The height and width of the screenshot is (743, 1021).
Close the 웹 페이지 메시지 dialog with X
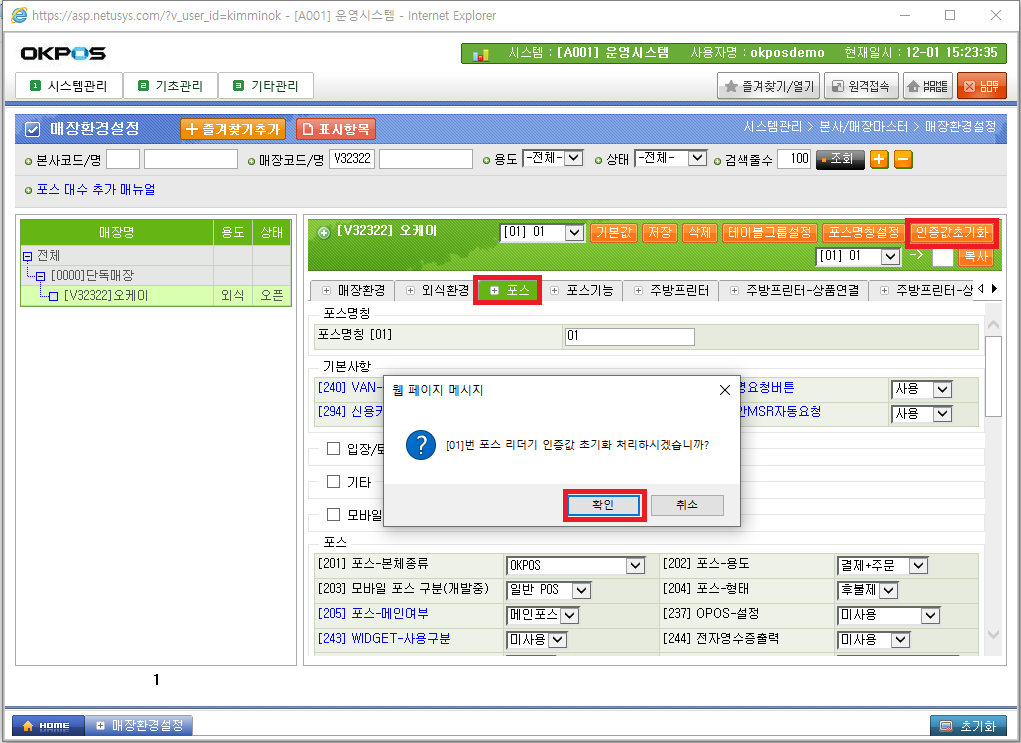pos(724,390)
